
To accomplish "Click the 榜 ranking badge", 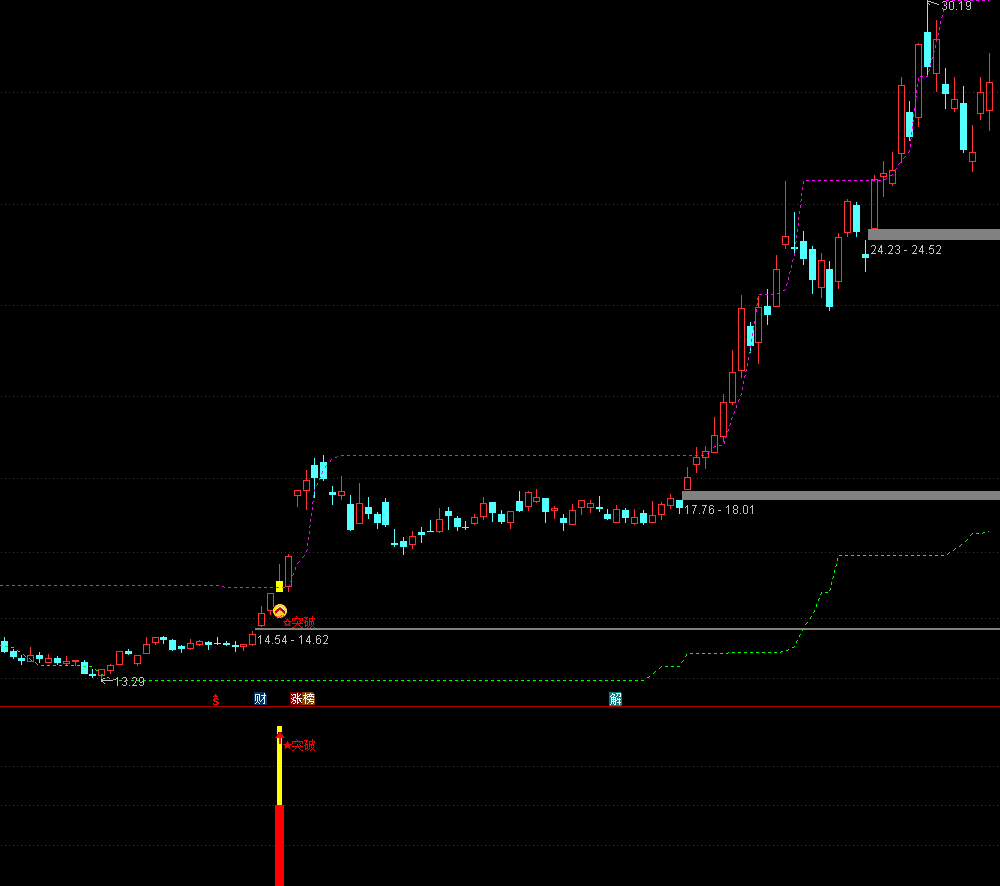I will coord(308,699).
